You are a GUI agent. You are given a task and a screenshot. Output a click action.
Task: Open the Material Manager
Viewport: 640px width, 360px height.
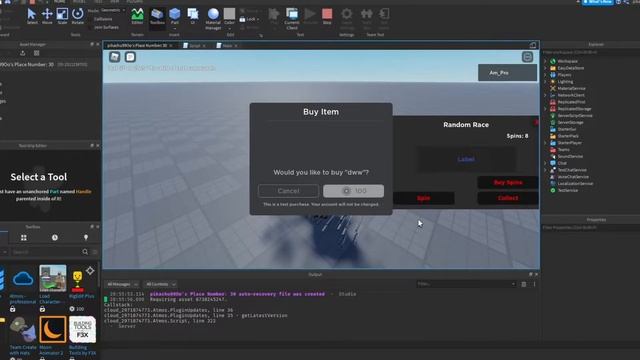(213, 18)
